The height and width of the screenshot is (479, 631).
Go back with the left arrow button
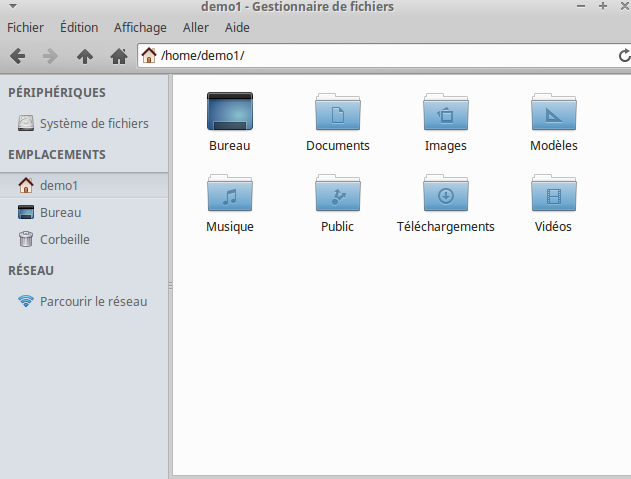18,56
